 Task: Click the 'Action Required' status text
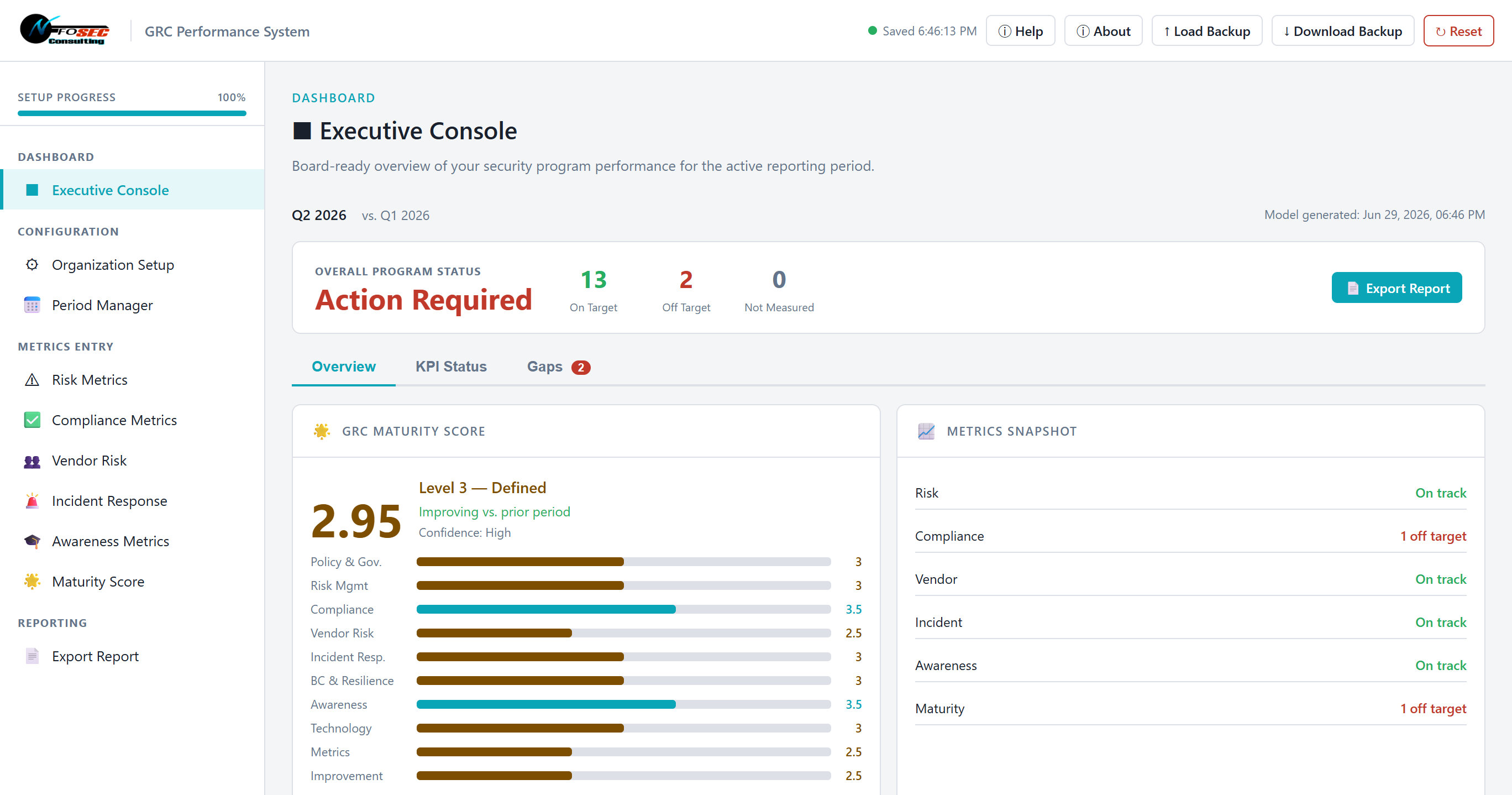[x=423, y=300]
